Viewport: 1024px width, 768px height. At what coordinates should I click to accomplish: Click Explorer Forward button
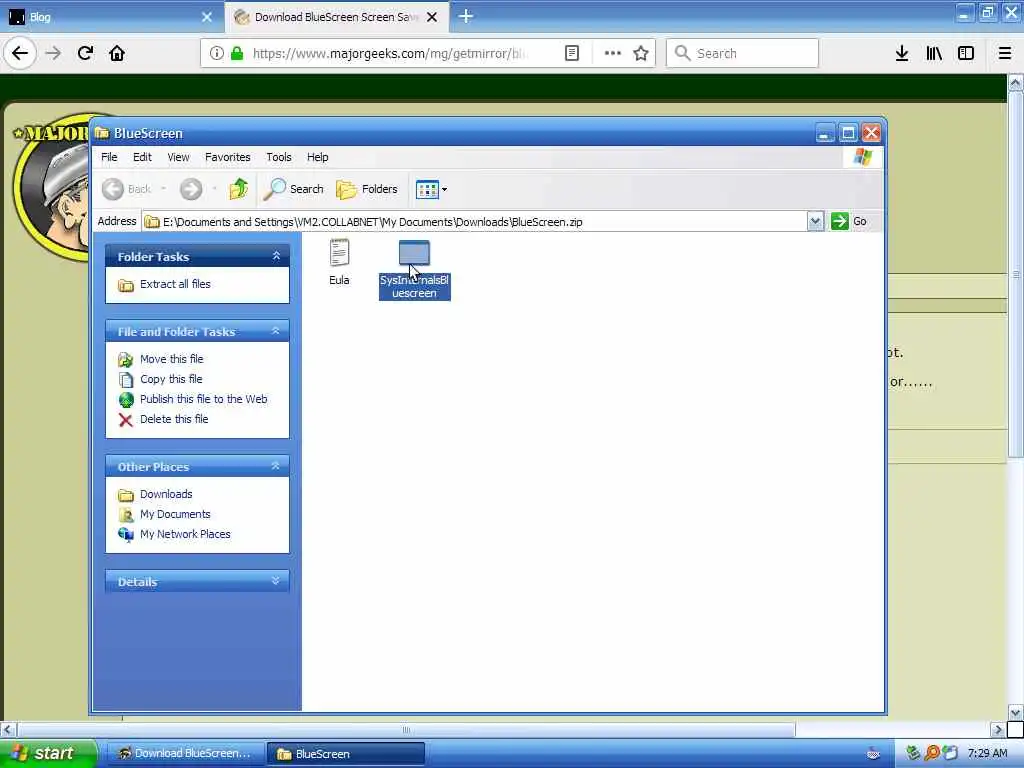(191, 189)
